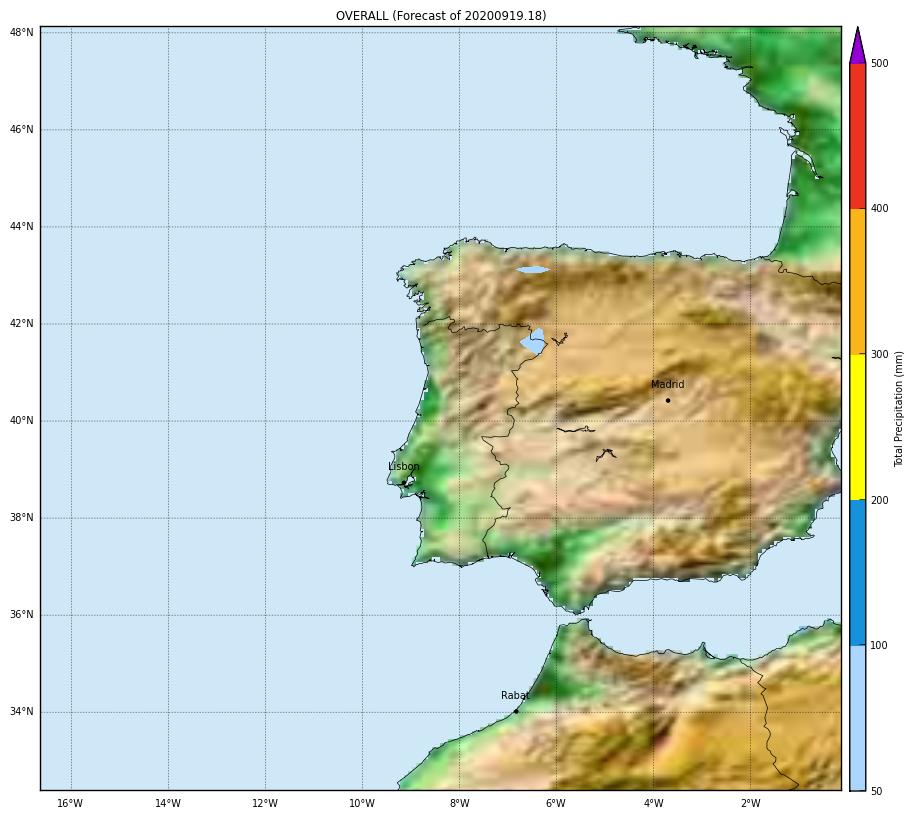Click the 10°W longitude tick label
The image size is (915, 817).
[x=362, y=804]
